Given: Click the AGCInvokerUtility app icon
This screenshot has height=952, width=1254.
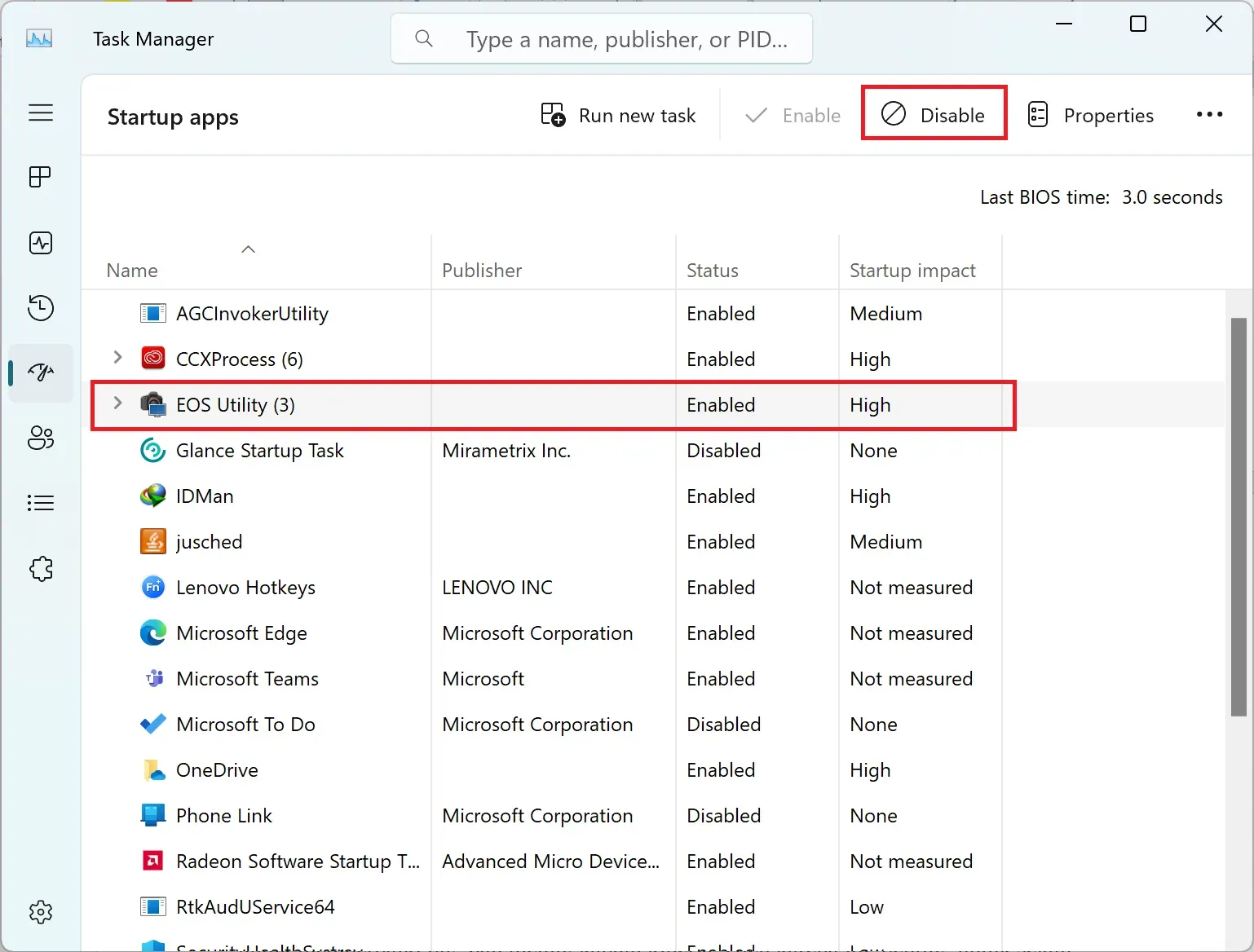Looking at the screenshot, I should coord(153,314).
